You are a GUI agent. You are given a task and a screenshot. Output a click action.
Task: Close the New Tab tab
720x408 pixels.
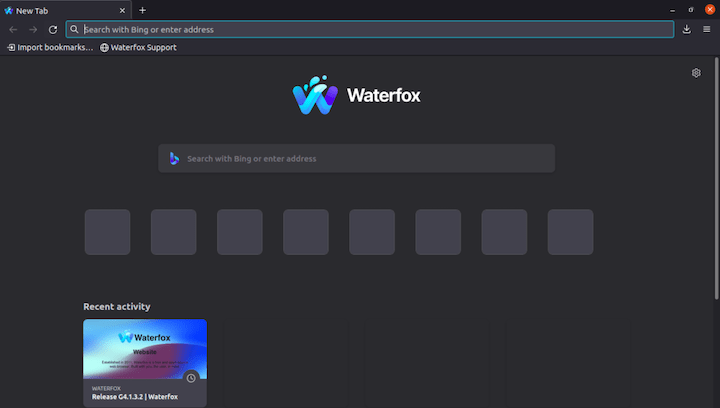(122, 11)
